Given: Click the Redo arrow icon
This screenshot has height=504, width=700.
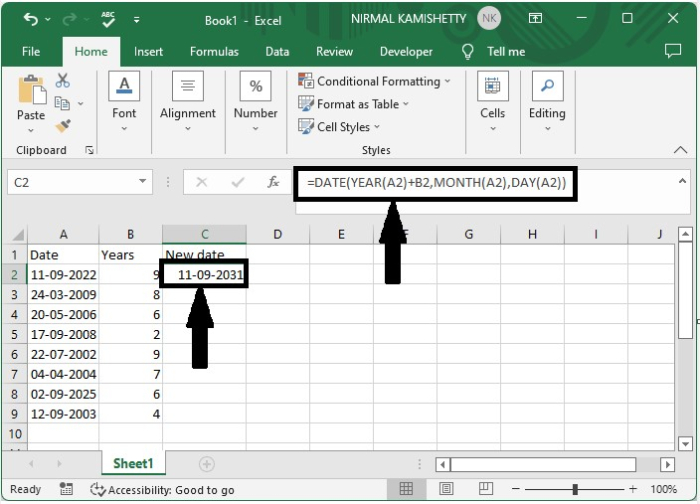Looking at the screenshot, I should pos(70,20).
